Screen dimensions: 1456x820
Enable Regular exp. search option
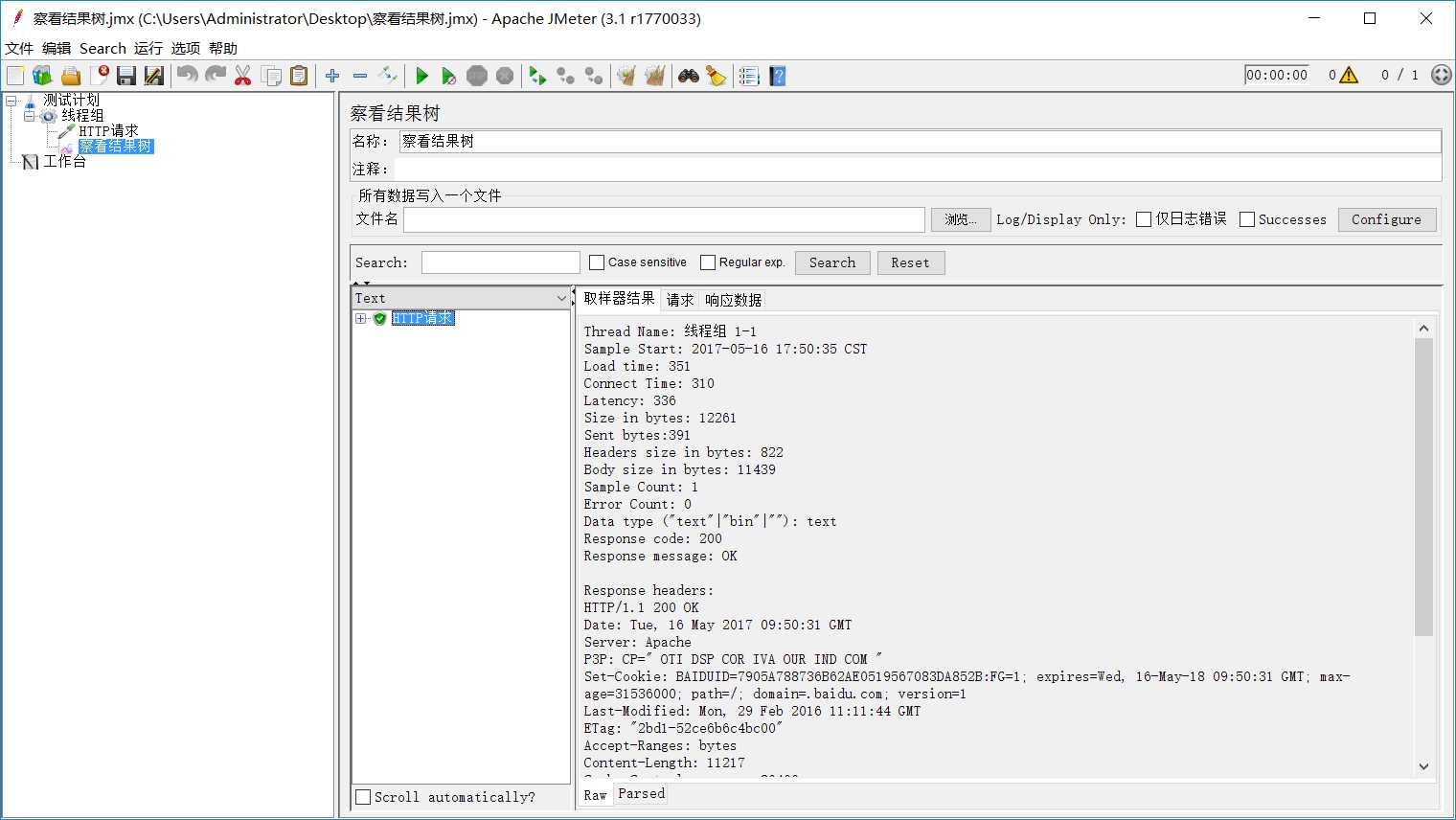tap(708, 262)
